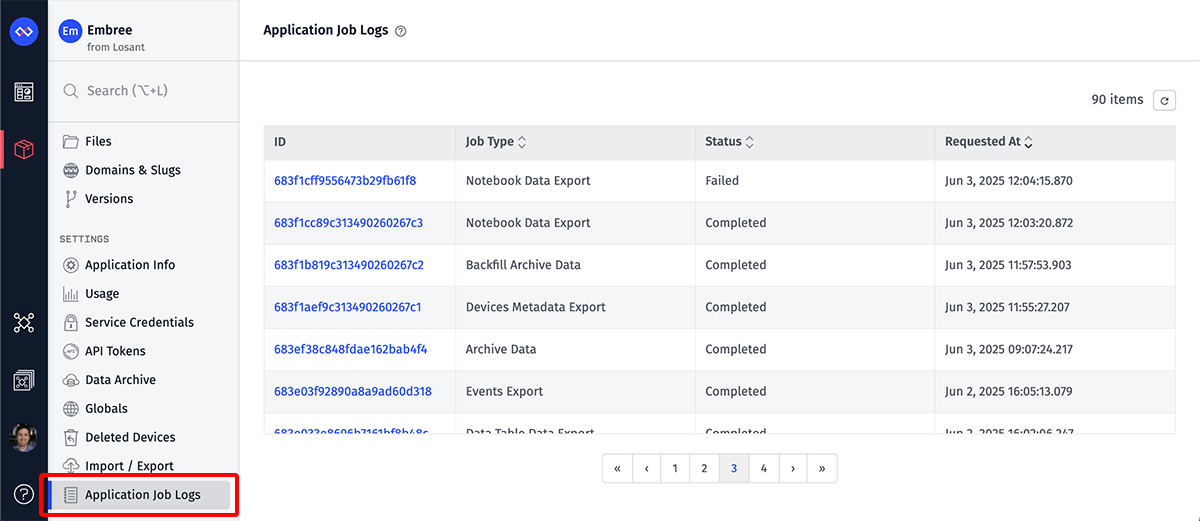1200x521 pixels.
Task: Go to page 4 of results
Action: point(763,468)
